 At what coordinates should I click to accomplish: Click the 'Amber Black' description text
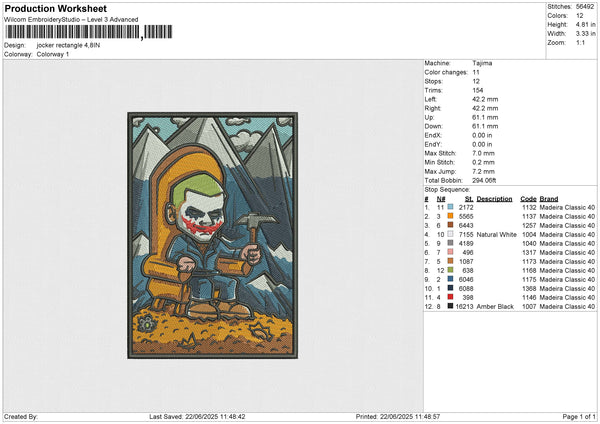click(495, 307)
